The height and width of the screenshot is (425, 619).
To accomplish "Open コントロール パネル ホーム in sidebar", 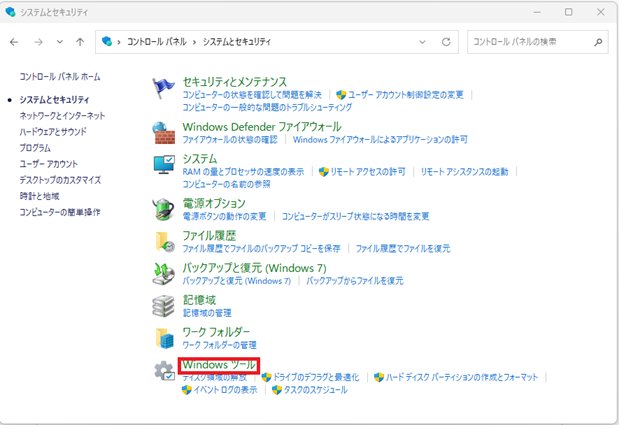I will click(60, 77).
